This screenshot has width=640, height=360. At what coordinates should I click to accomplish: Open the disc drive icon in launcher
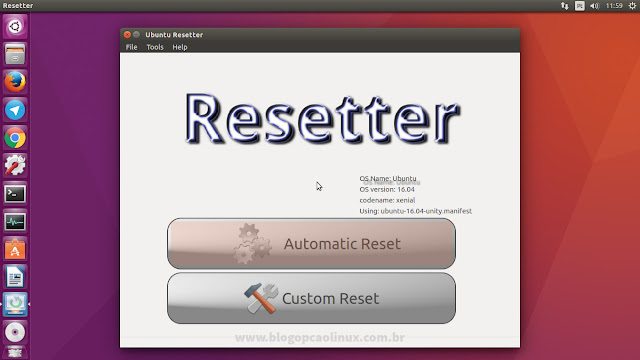click(x=15, y=332)
